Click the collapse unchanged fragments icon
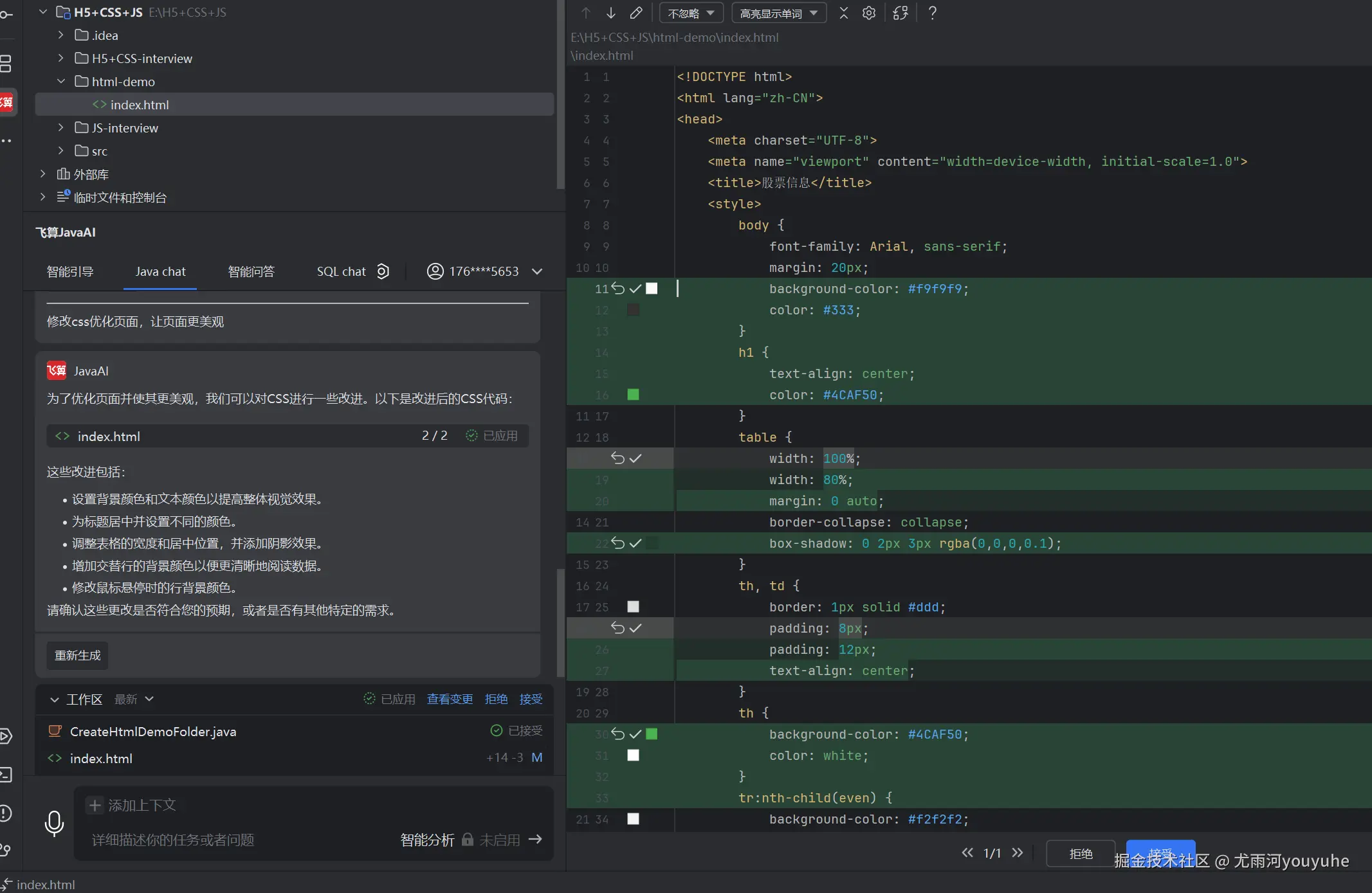The height and width of the screenshot is (893, 1372). point(843,13)
